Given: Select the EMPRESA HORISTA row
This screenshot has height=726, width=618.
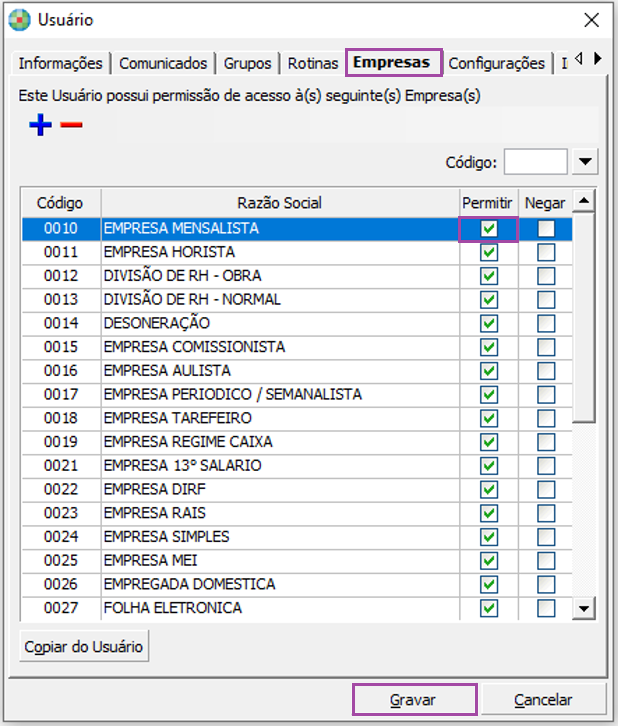Looking at the screenshot, I should click(x=297, y=252).
